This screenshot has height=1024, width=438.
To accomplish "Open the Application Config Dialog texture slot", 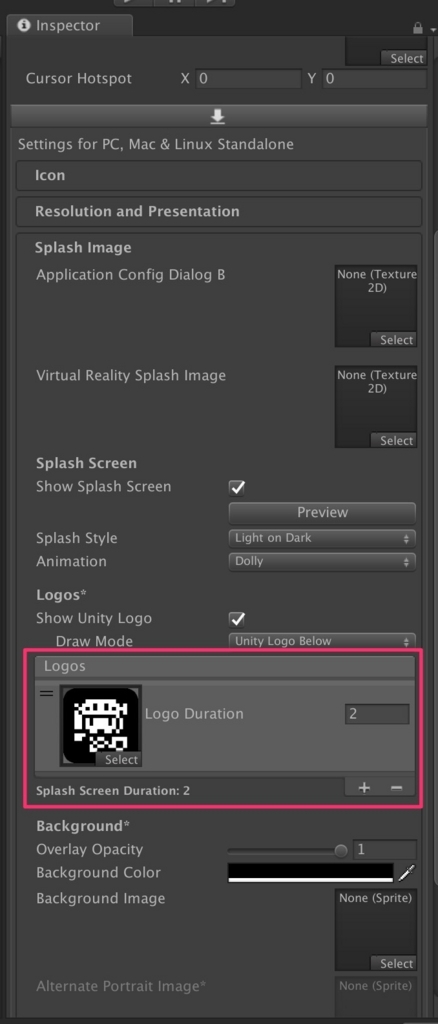I will 376,306.
